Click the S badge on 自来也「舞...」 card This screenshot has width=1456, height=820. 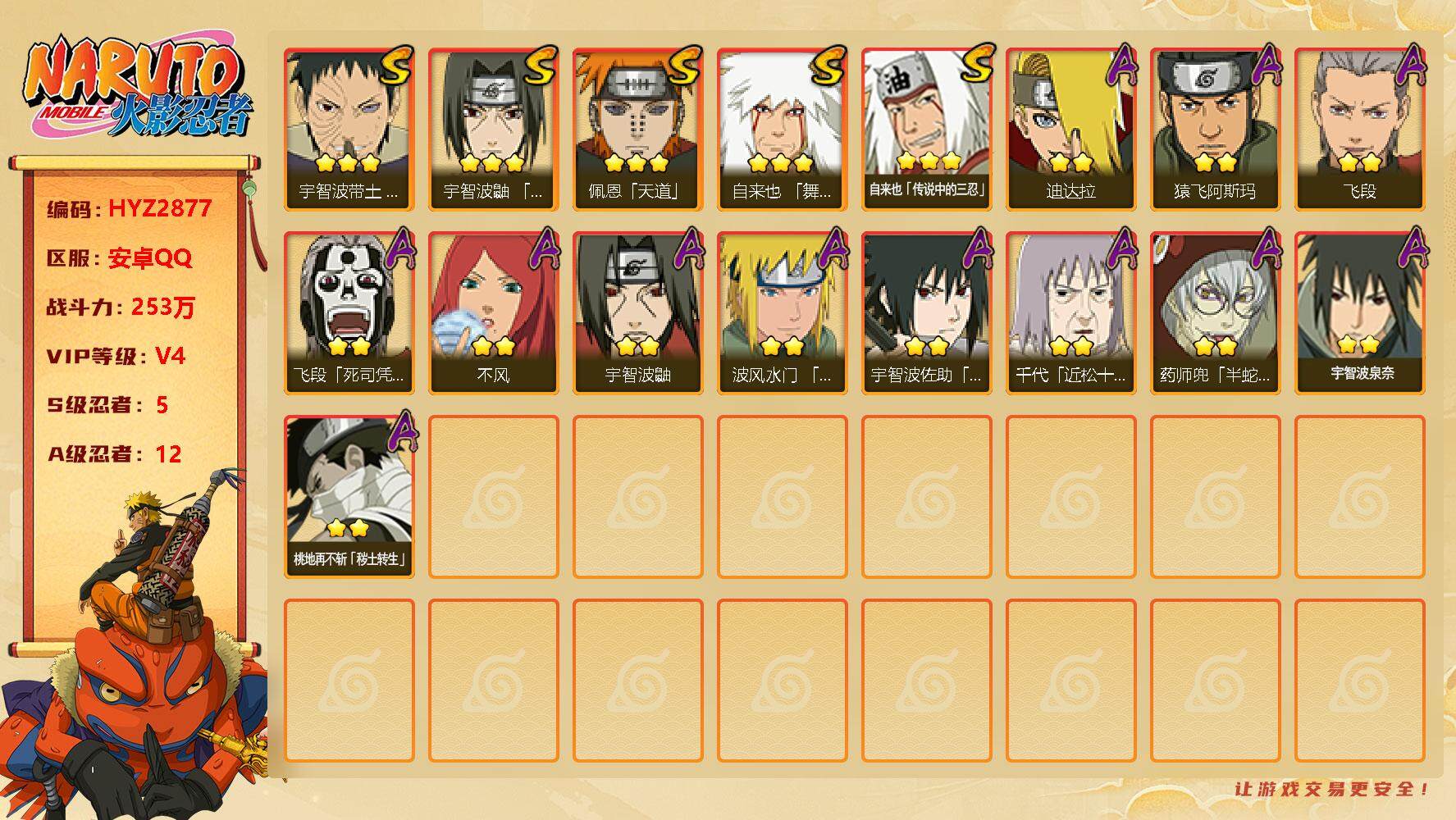point(830,66)
